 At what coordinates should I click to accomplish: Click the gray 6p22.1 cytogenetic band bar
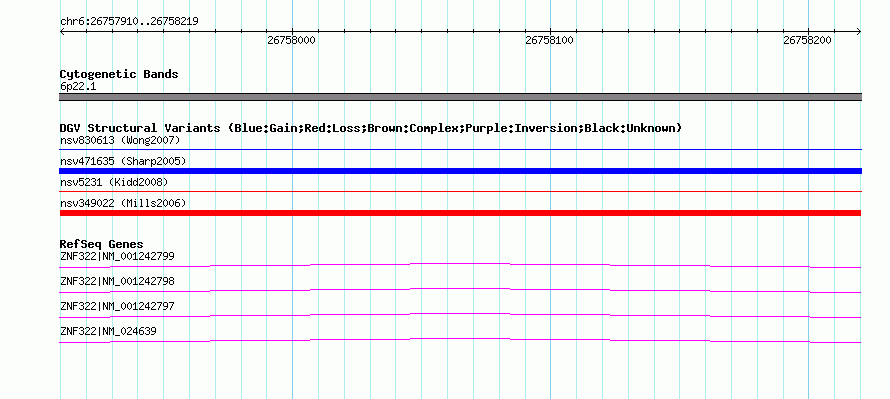pos(460,97)
